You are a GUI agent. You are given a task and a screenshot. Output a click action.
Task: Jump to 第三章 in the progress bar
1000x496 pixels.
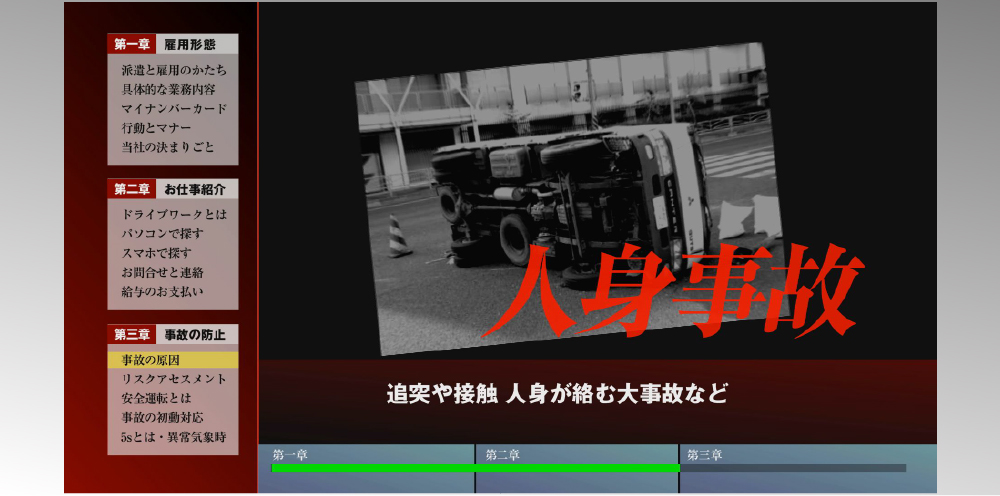704,455
